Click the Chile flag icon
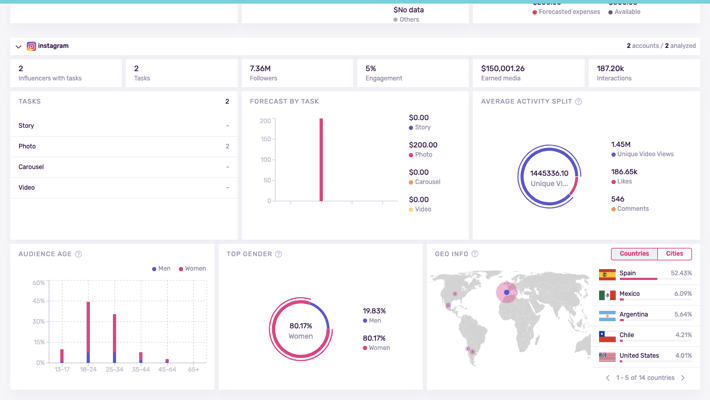Viewport: 710px width, 400px height. 607,337
